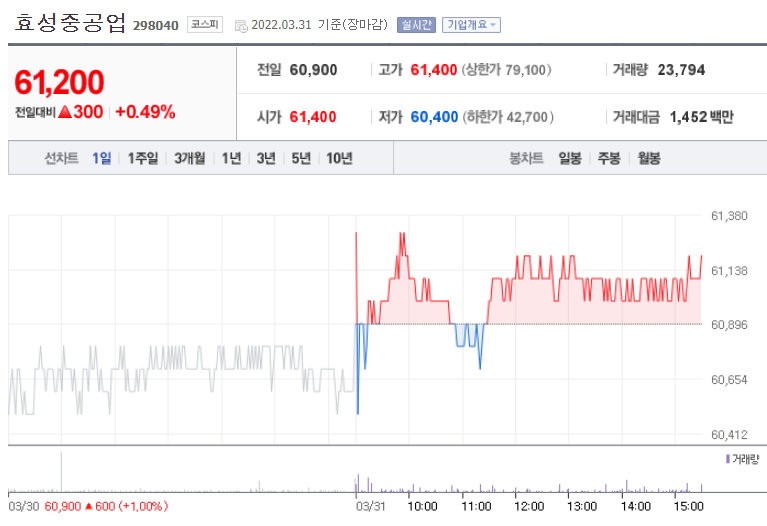
Task: Show the 3년 line chart
Action: pos(266,158)
